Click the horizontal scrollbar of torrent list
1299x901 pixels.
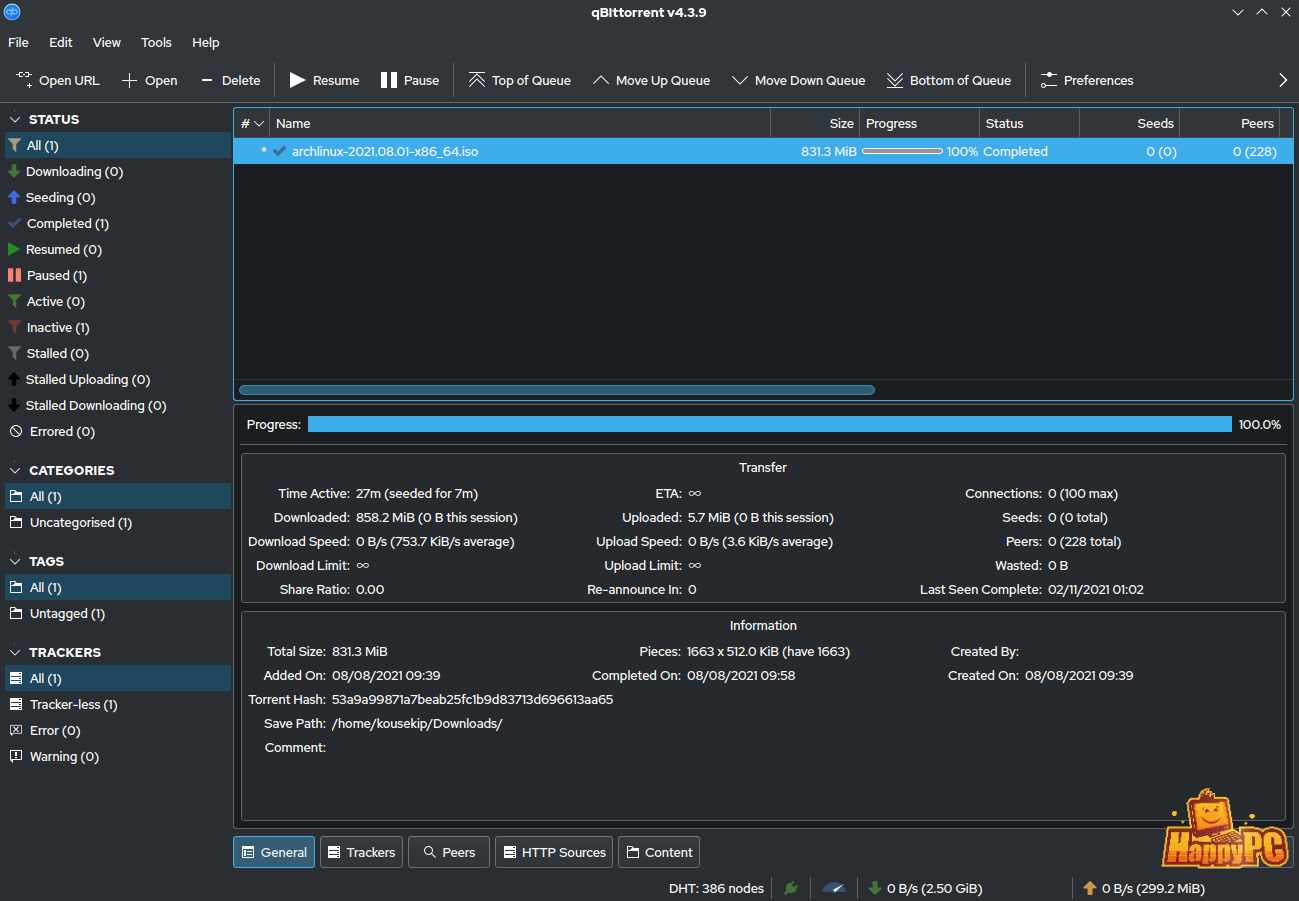[556, 390]
